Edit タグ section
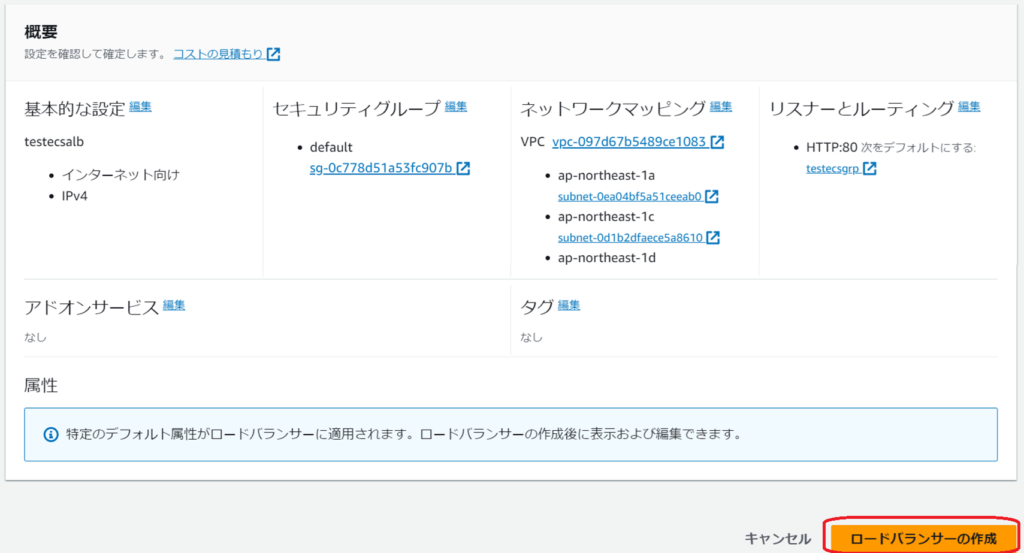Screen dimensions: 1024x553 pyautogui.click(x=569, y=306)
